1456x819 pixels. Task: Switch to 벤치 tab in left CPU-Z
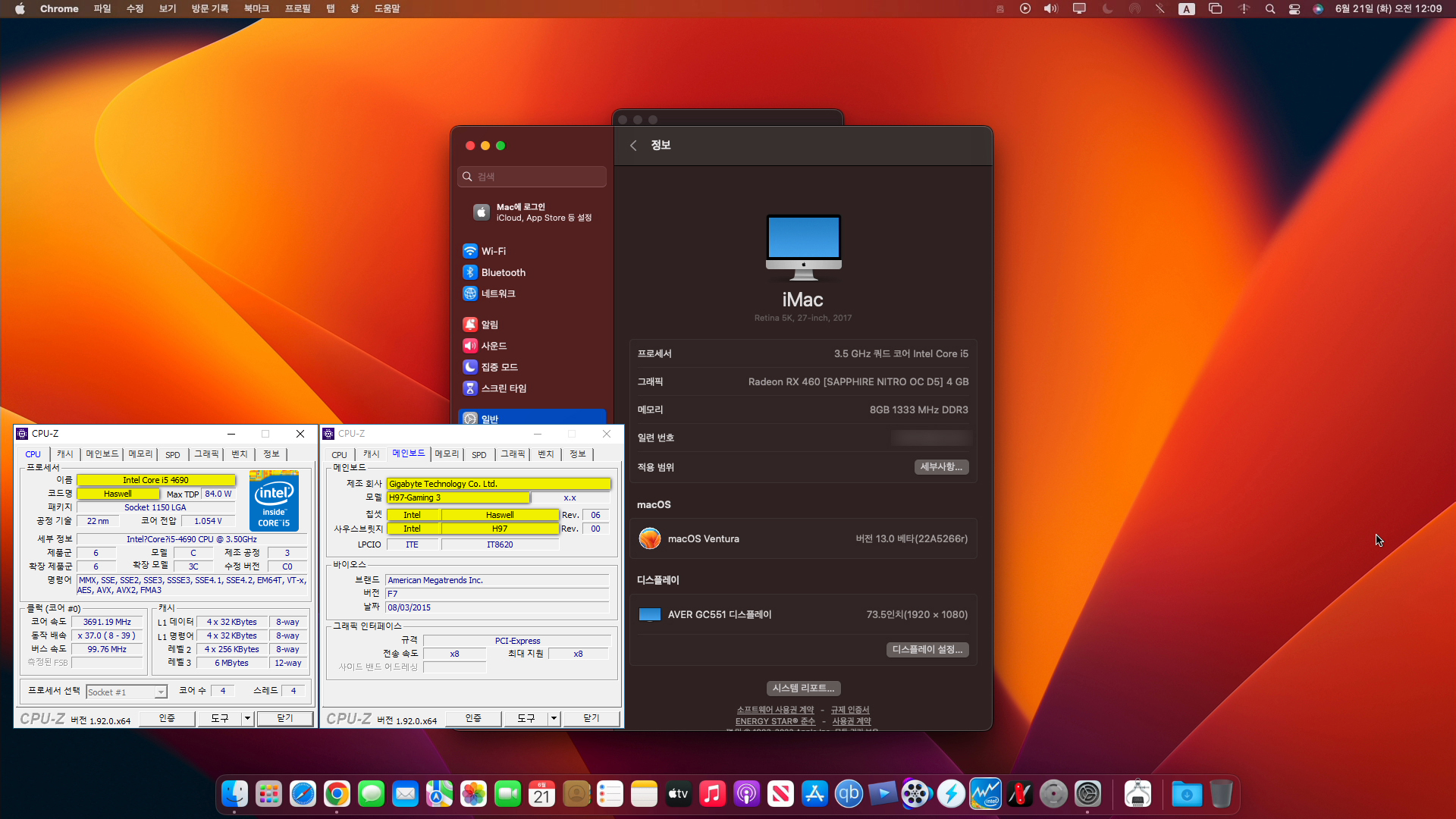coord(240,454)
